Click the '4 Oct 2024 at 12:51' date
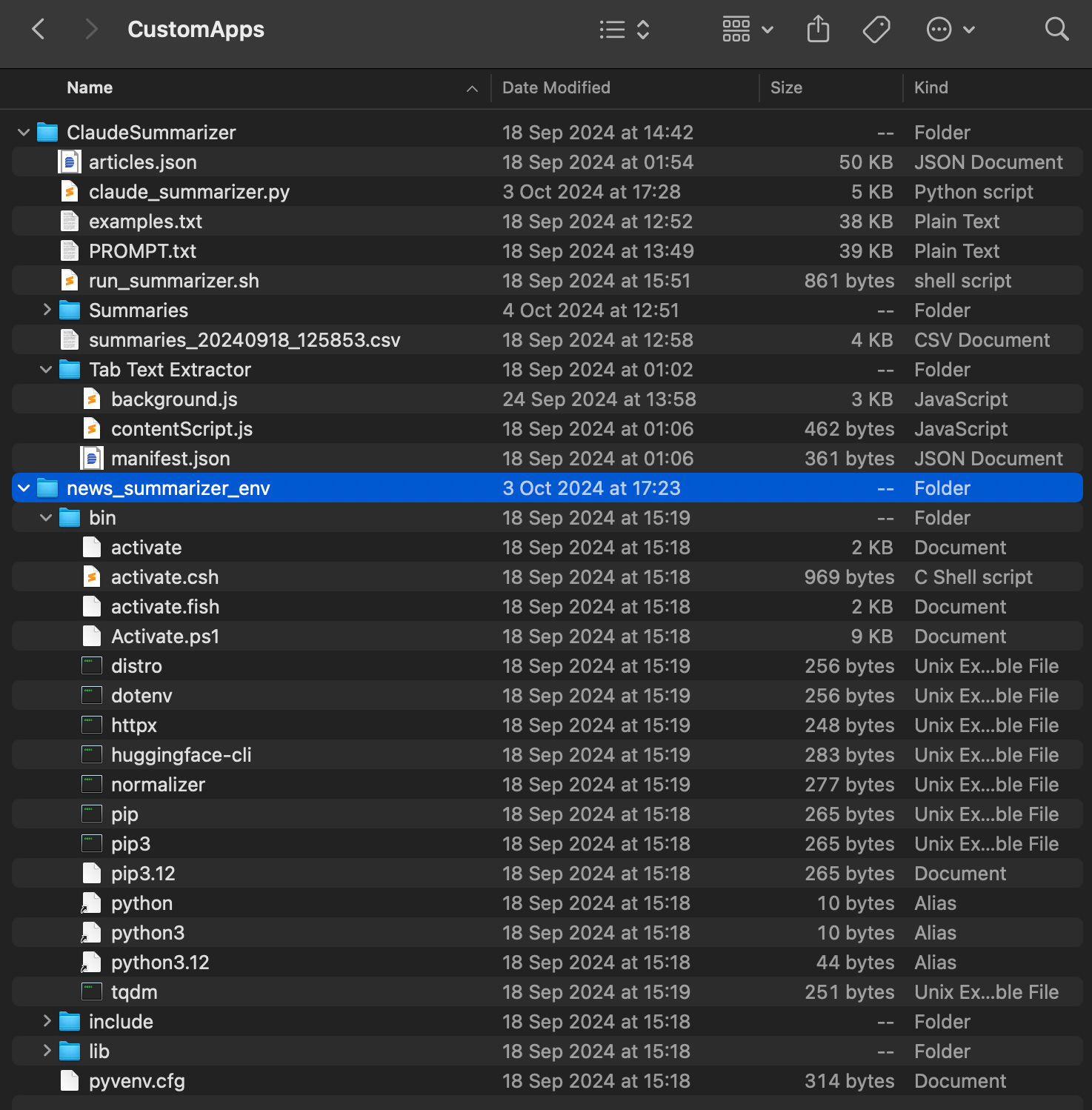The image size is (1092, 1110). click(590, 310)
